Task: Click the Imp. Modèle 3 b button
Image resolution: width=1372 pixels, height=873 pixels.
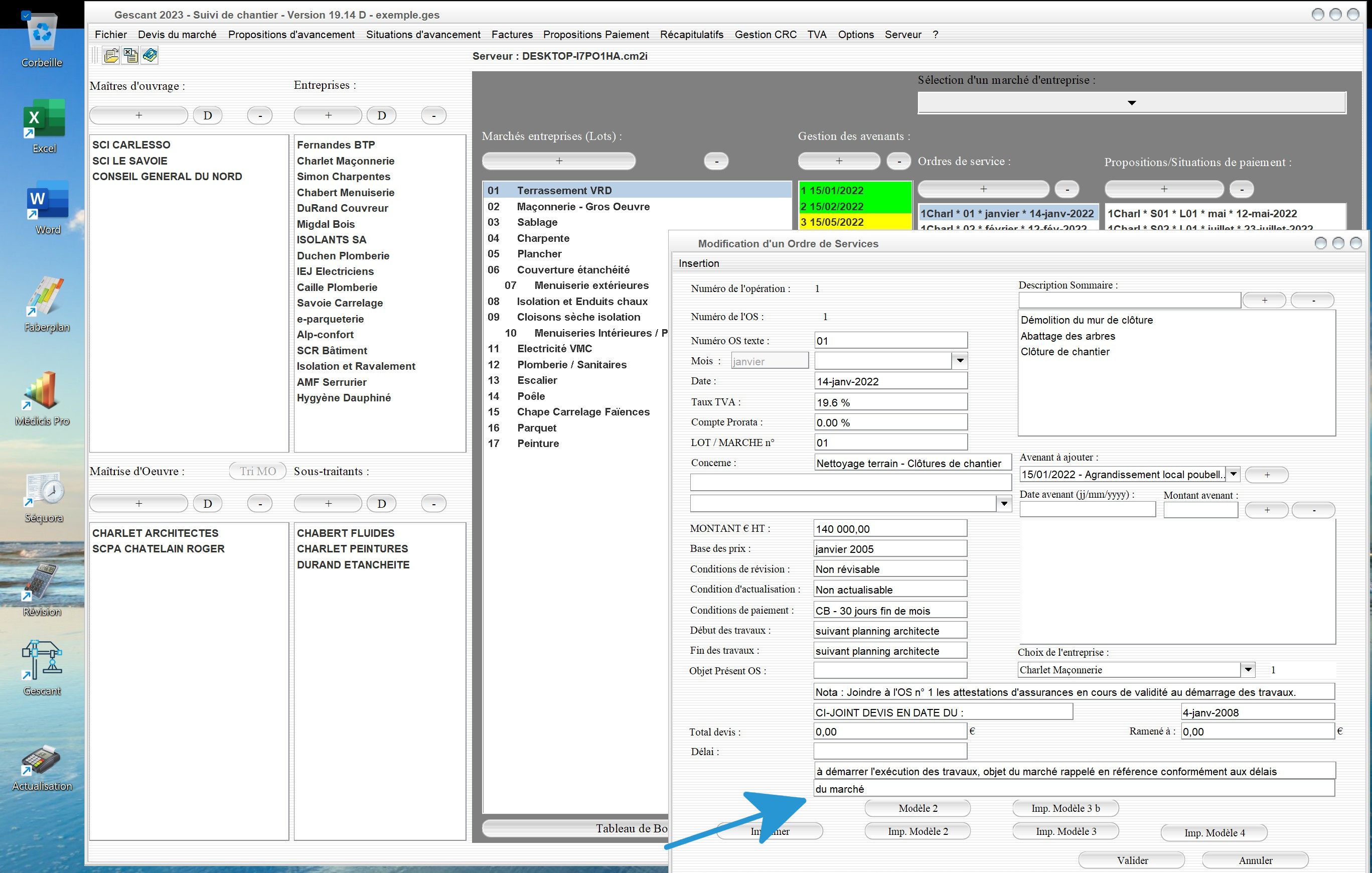Action: (1065, 808)
